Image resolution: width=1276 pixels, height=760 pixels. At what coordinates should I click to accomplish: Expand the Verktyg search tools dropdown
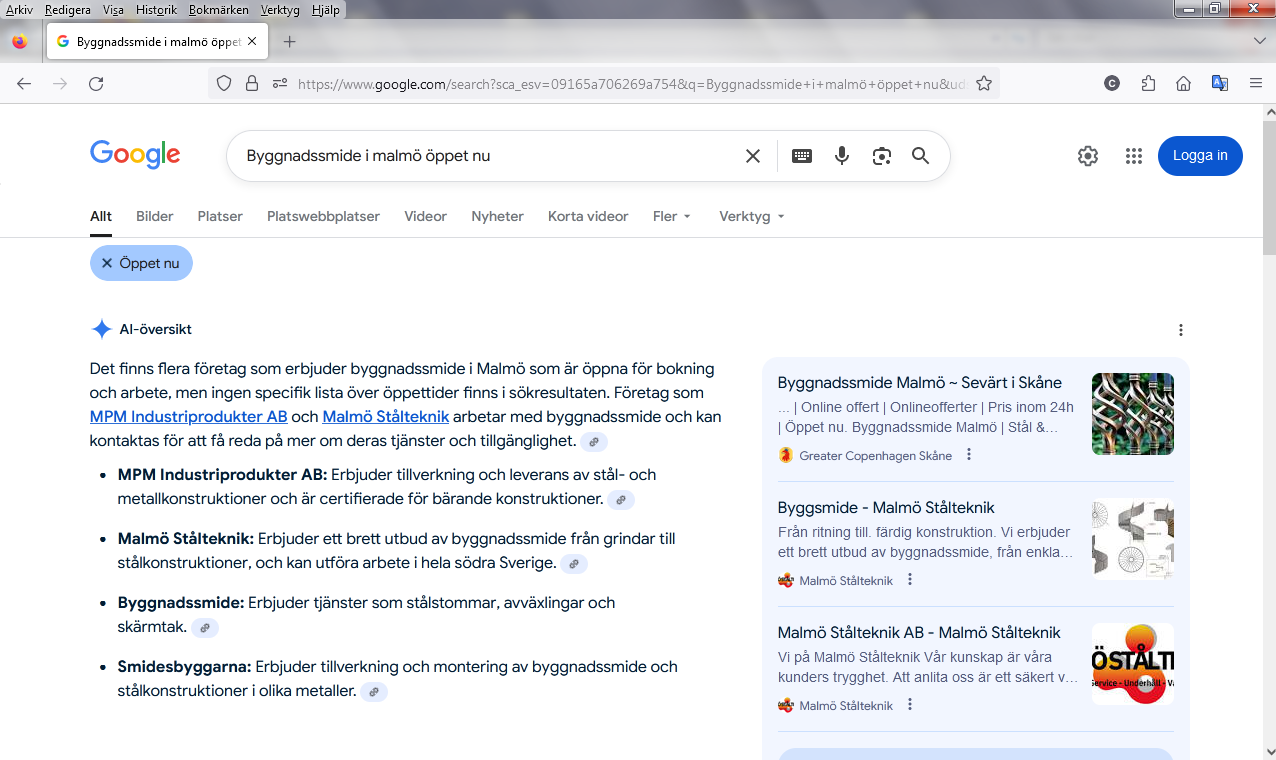(x=751, y=216)
